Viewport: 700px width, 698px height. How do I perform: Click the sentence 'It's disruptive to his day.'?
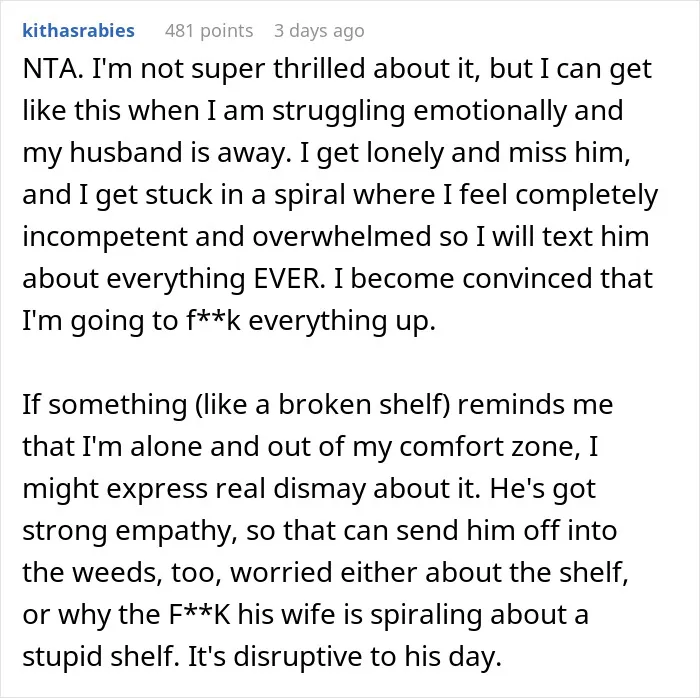pos(345,656)
